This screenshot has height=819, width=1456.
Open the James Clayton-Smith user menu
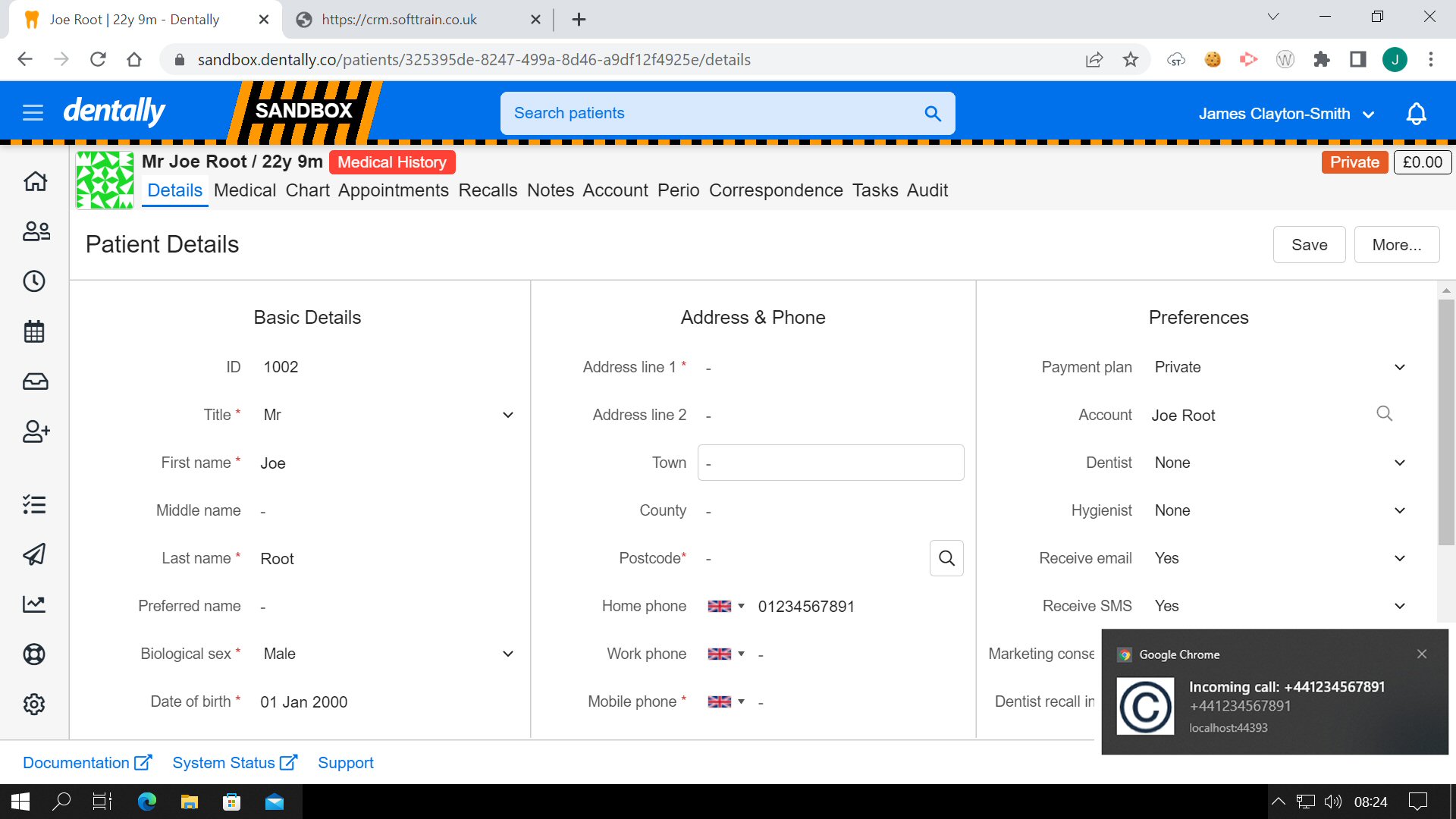pos(1286,114)
